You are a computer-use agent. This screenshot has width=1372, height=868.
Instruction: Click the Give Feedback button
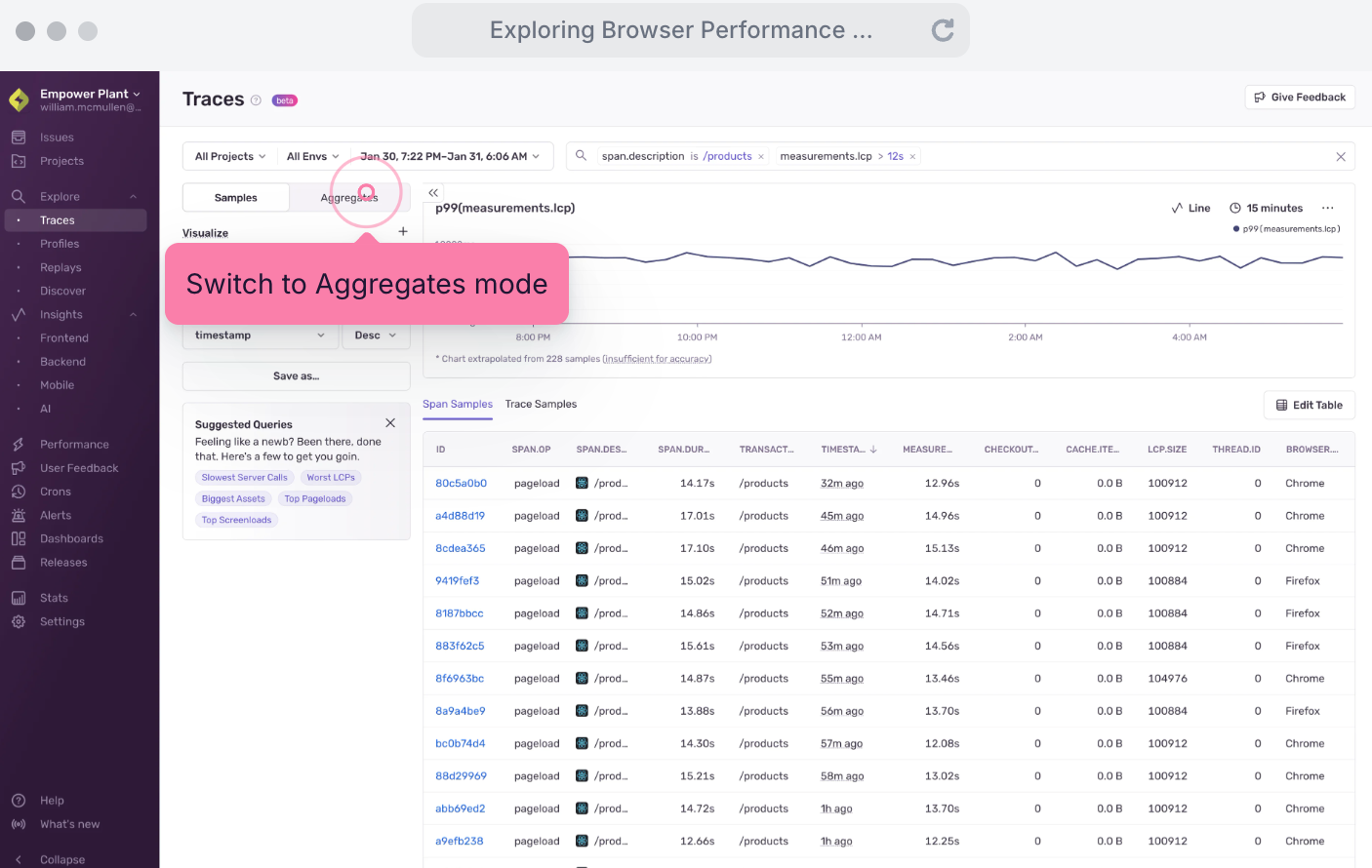click(x=1299, y=98)
